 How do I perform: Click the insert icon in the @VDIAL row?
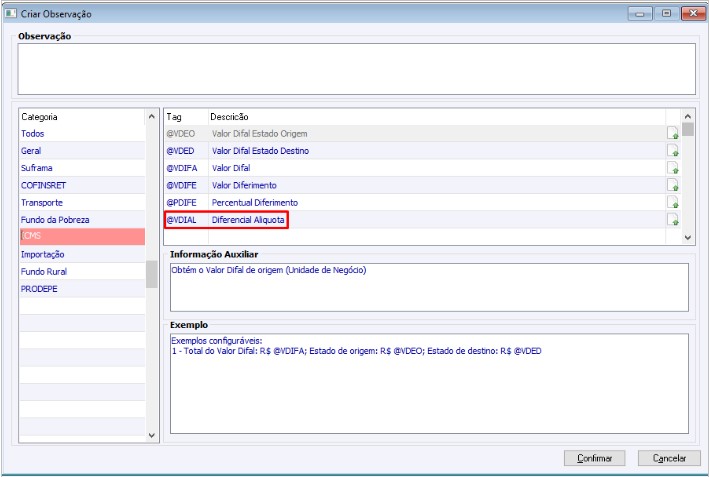pos(673,220)
